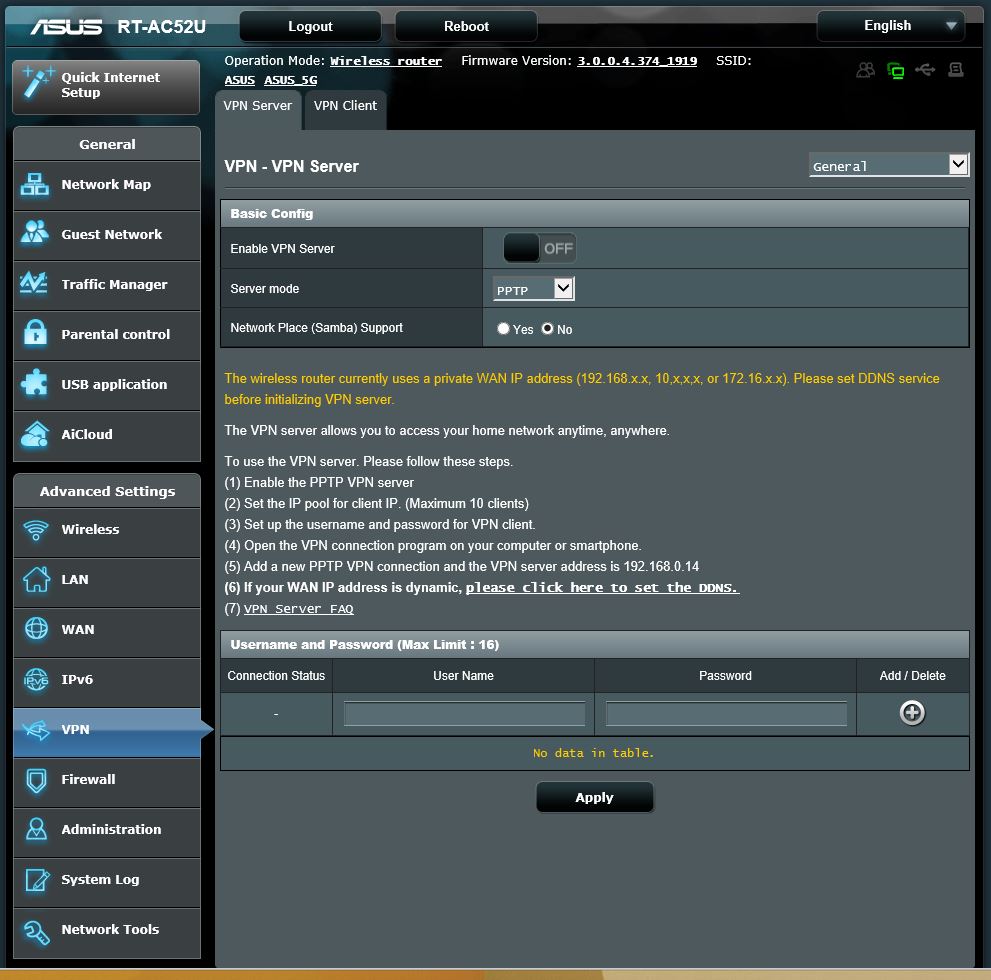Click the Traffic Manager graph icon

(34, 282)
